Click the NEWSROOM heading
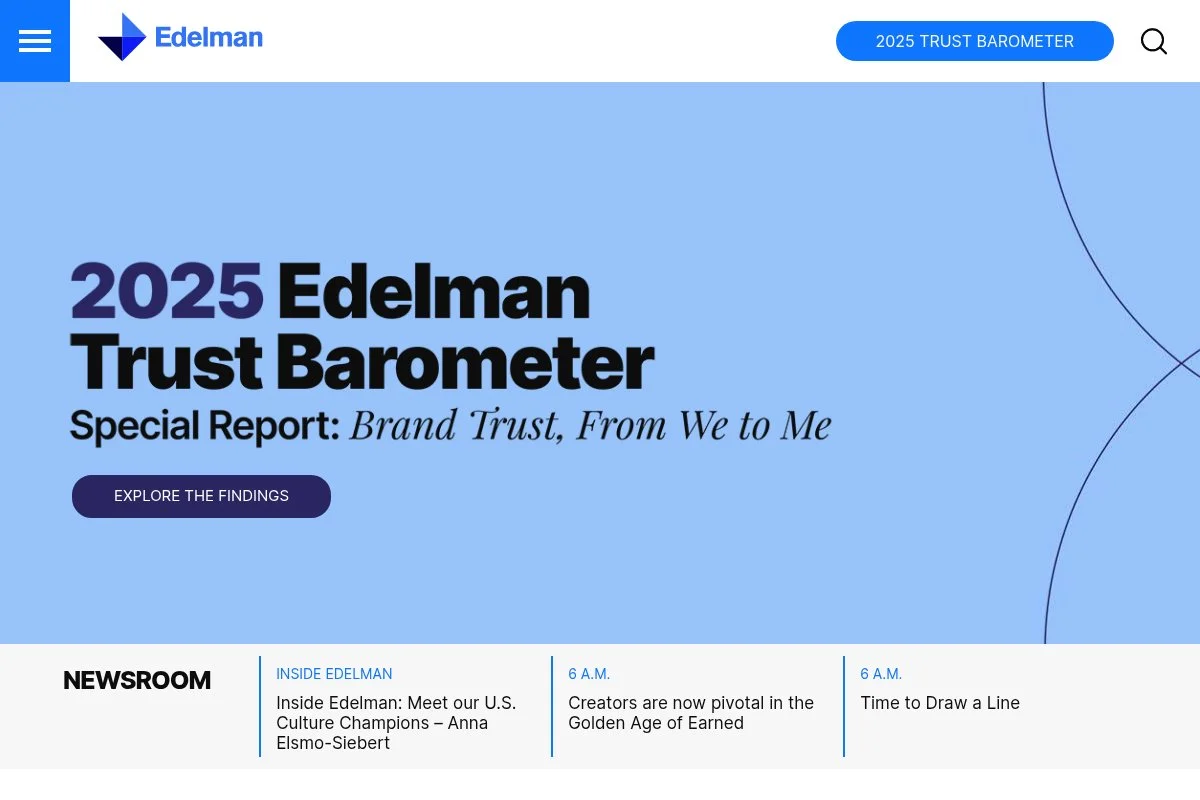This screenshot has height=800, width=1200. [x=136, y=680]
